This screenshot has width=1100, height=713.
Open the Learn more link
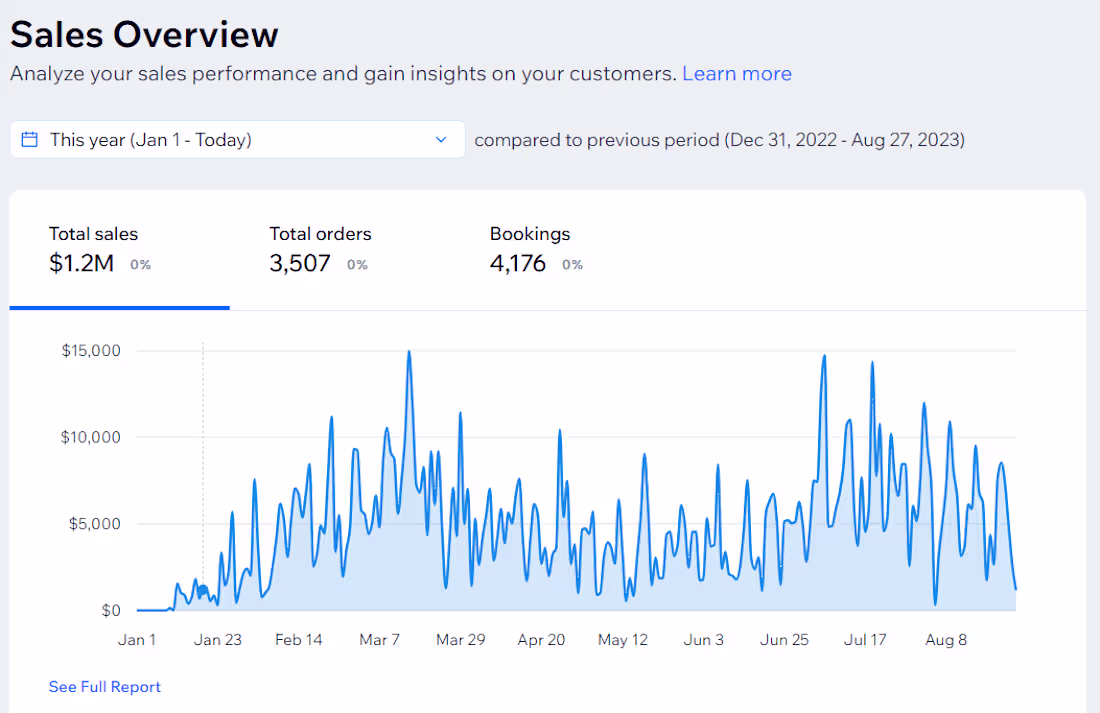click(x=737, y=73)
